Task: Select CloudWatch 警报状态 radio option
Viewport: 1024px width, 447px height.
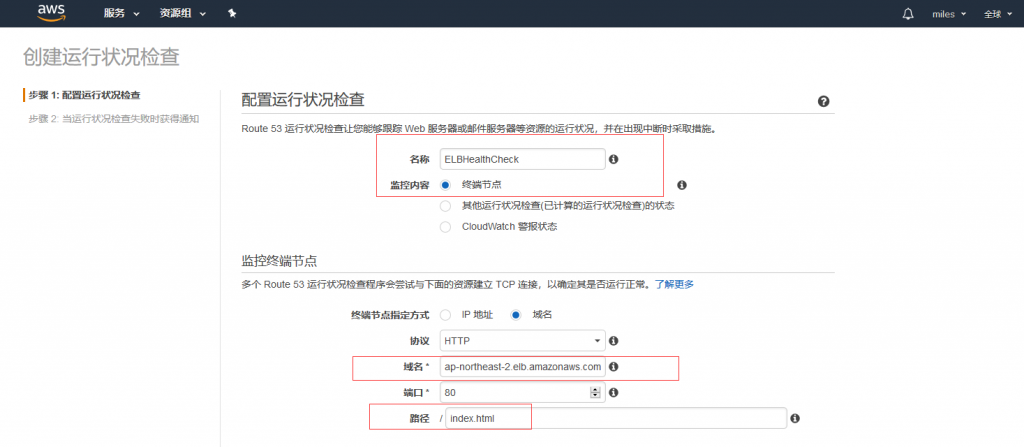Action: tap(445, 227)
